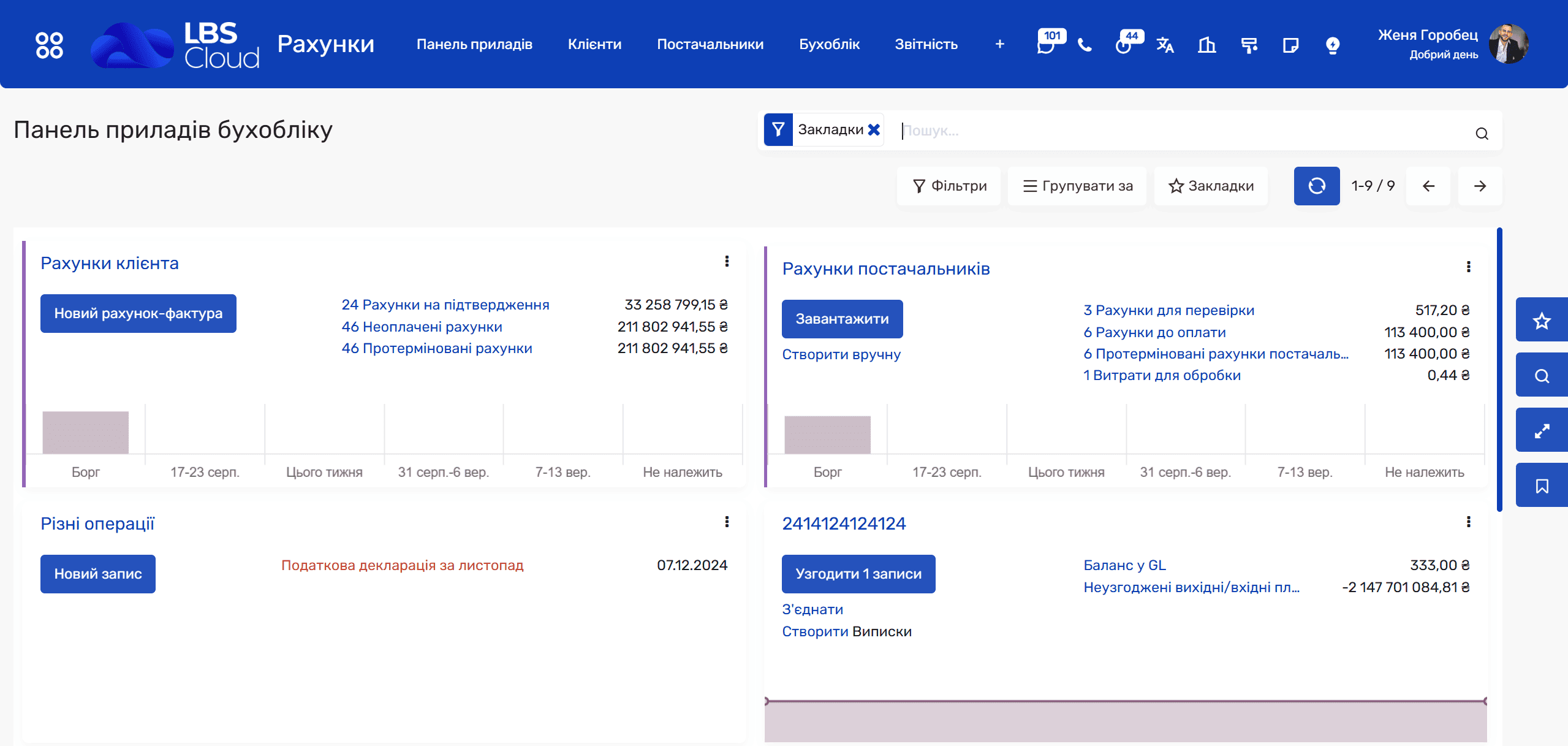This screenshot has width=1568, height=746.
Task: Click the star icon in right sidebar
Action: pos(1542,320)
